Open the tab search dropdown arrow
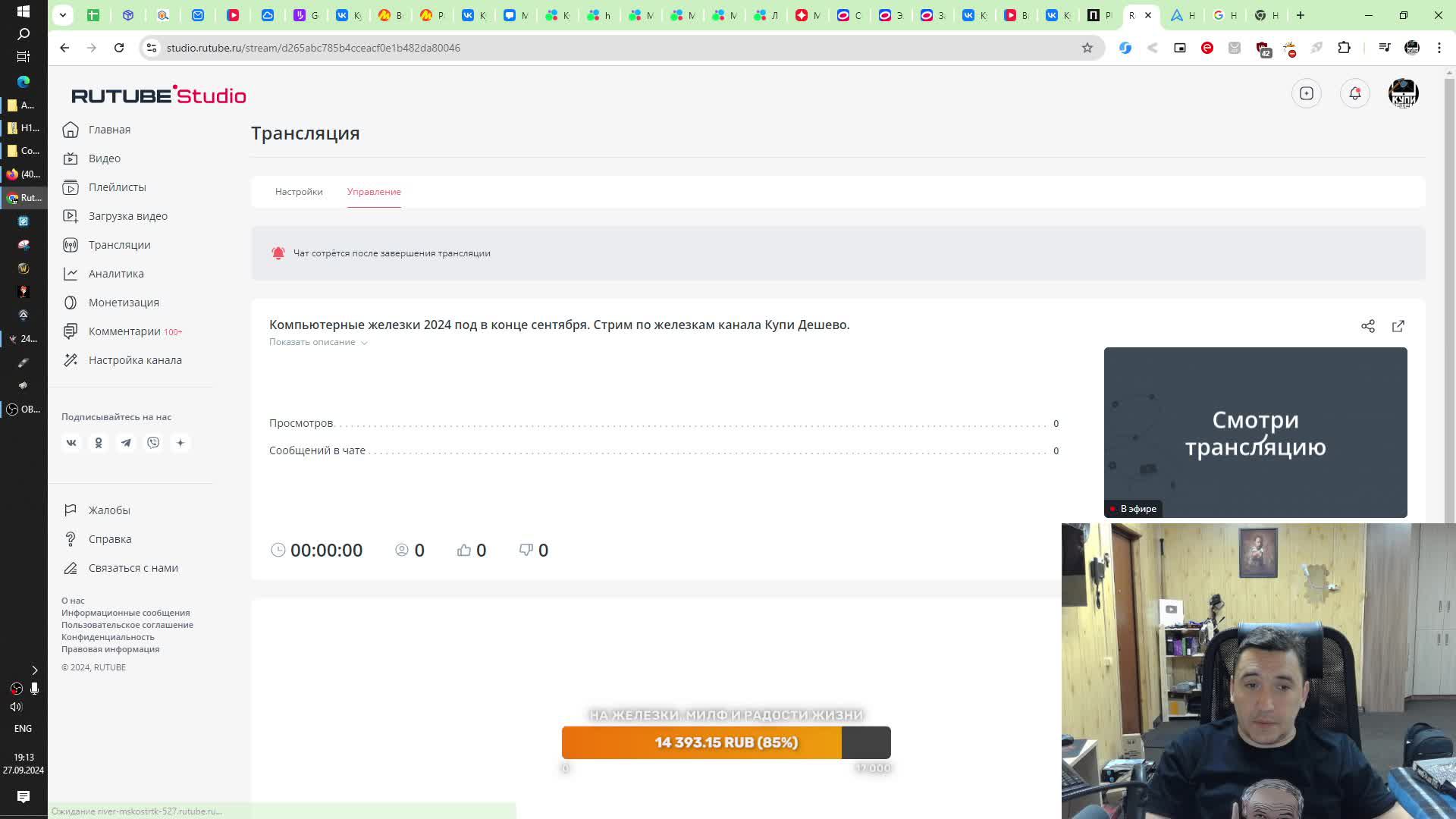This screenshot has width=1456, height=819. (x=63, y=14)
